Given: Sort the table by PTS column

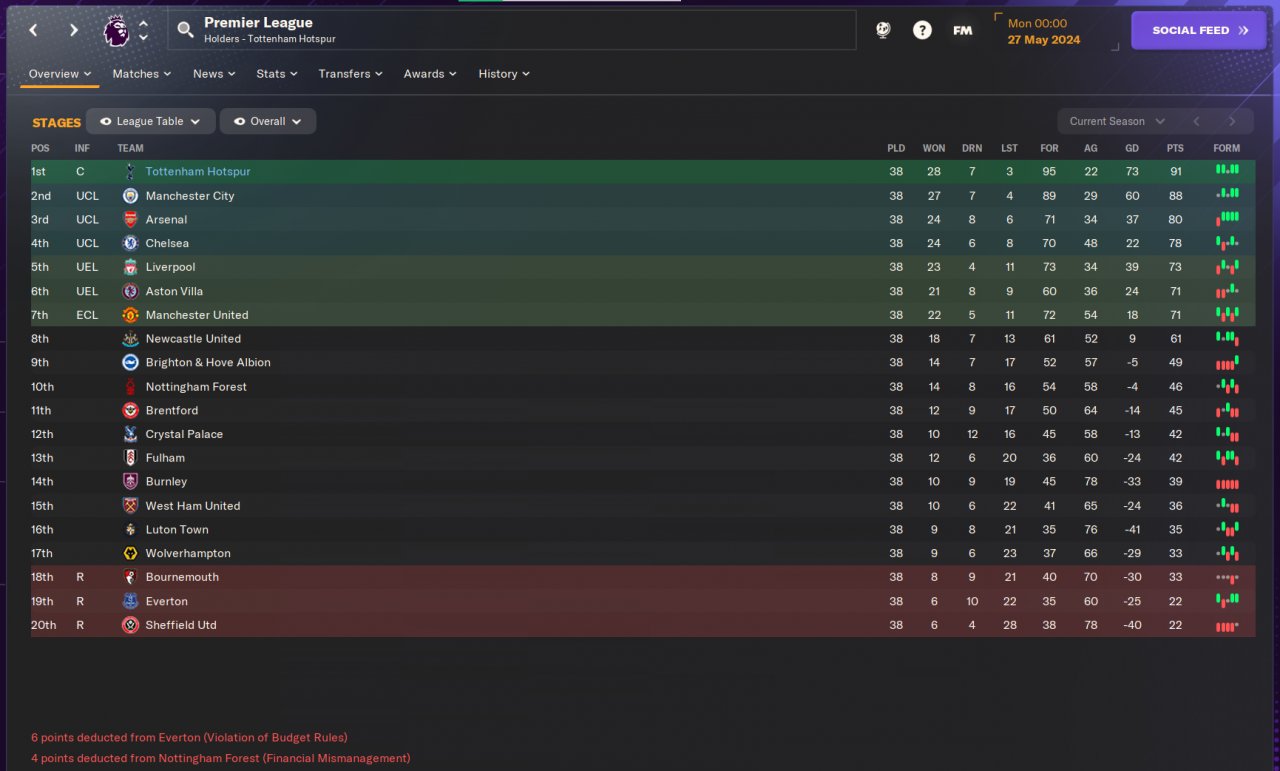Looking at the screenshot, I should [x=1175, y=148].
